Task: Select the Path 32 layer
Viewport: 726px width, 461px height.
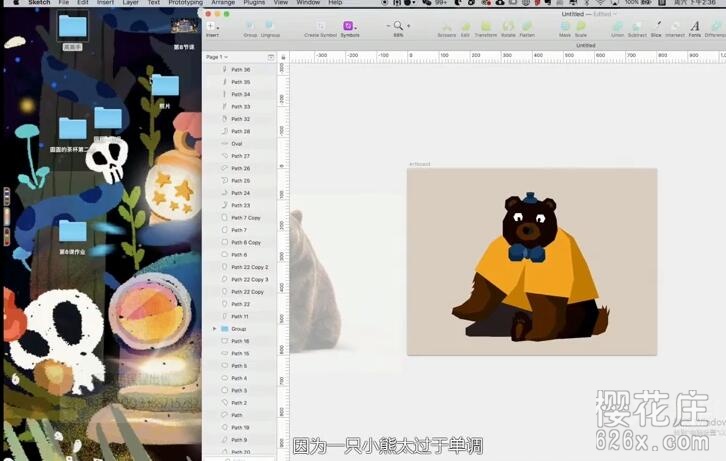Action: pyautogui.click(x=240, y=119)
